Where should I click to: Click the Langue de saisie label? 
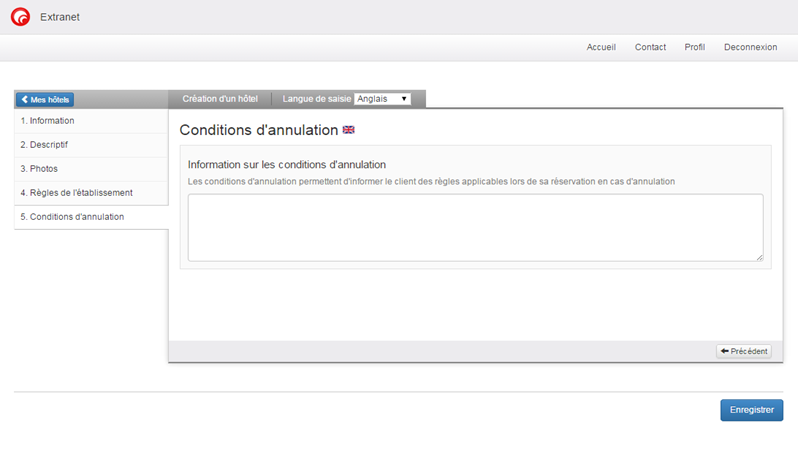coord(317,99)
